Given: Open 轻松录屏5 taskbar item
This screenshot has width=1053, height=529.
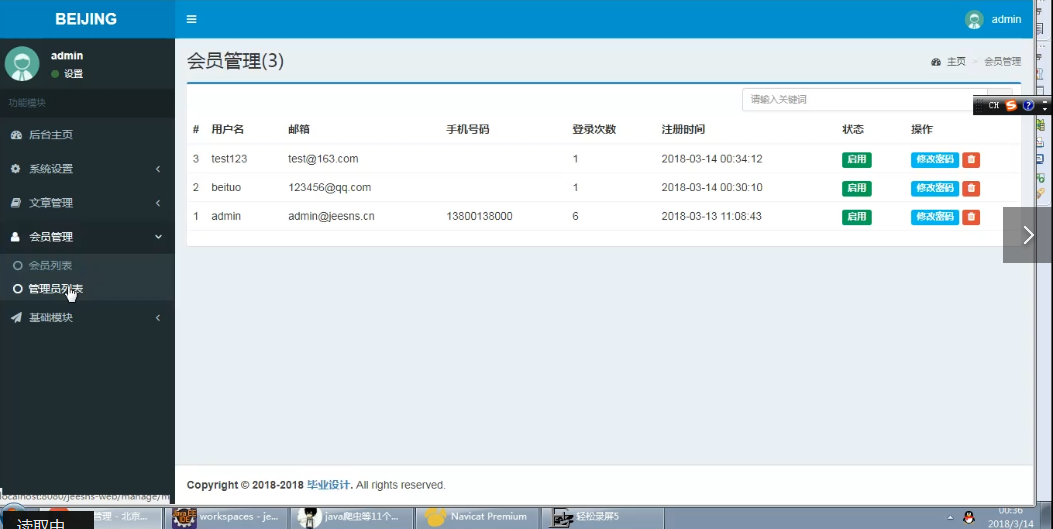Looking at the screenshot, I should pyautogui.click(x=603, y=517).
